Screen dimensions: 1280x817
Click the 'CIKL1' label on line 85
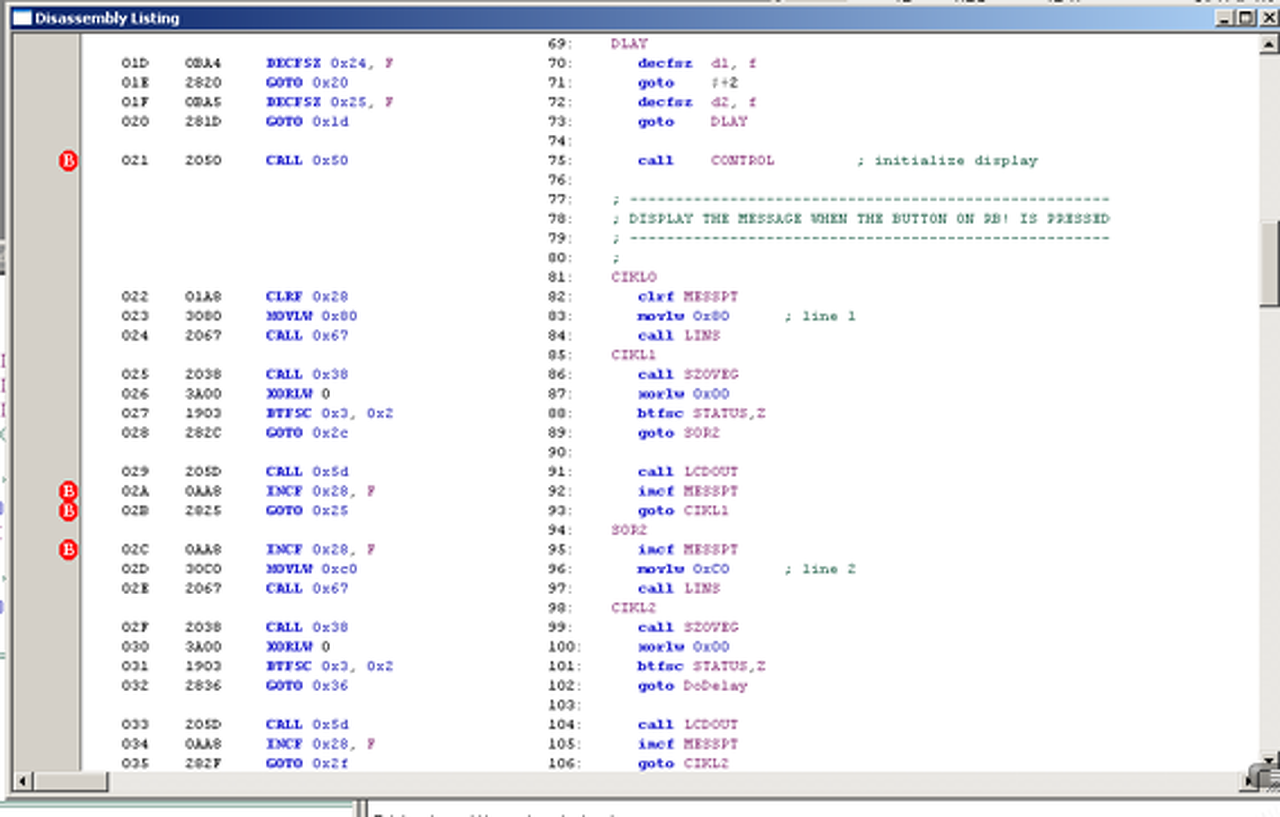[x=634, y=355]
